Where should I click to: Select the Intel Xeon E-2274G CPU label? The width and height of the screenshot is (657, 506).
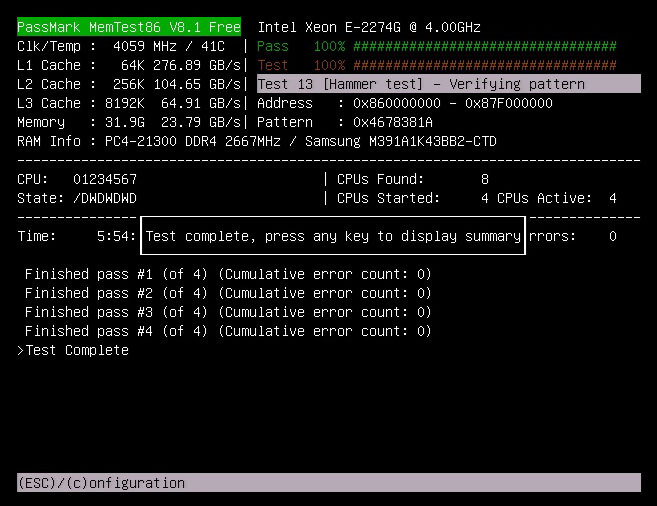click(x=369, y=27)
